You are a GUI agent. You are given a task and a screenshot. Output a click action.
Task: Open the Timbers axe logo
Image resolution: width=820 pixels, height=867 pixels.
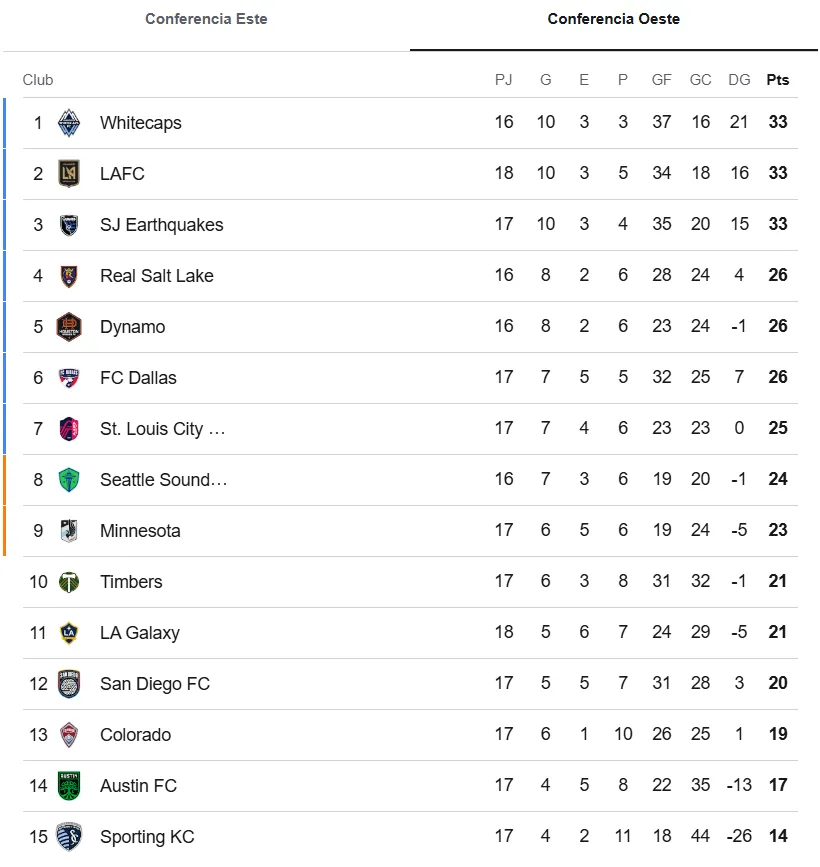(69, 582)
